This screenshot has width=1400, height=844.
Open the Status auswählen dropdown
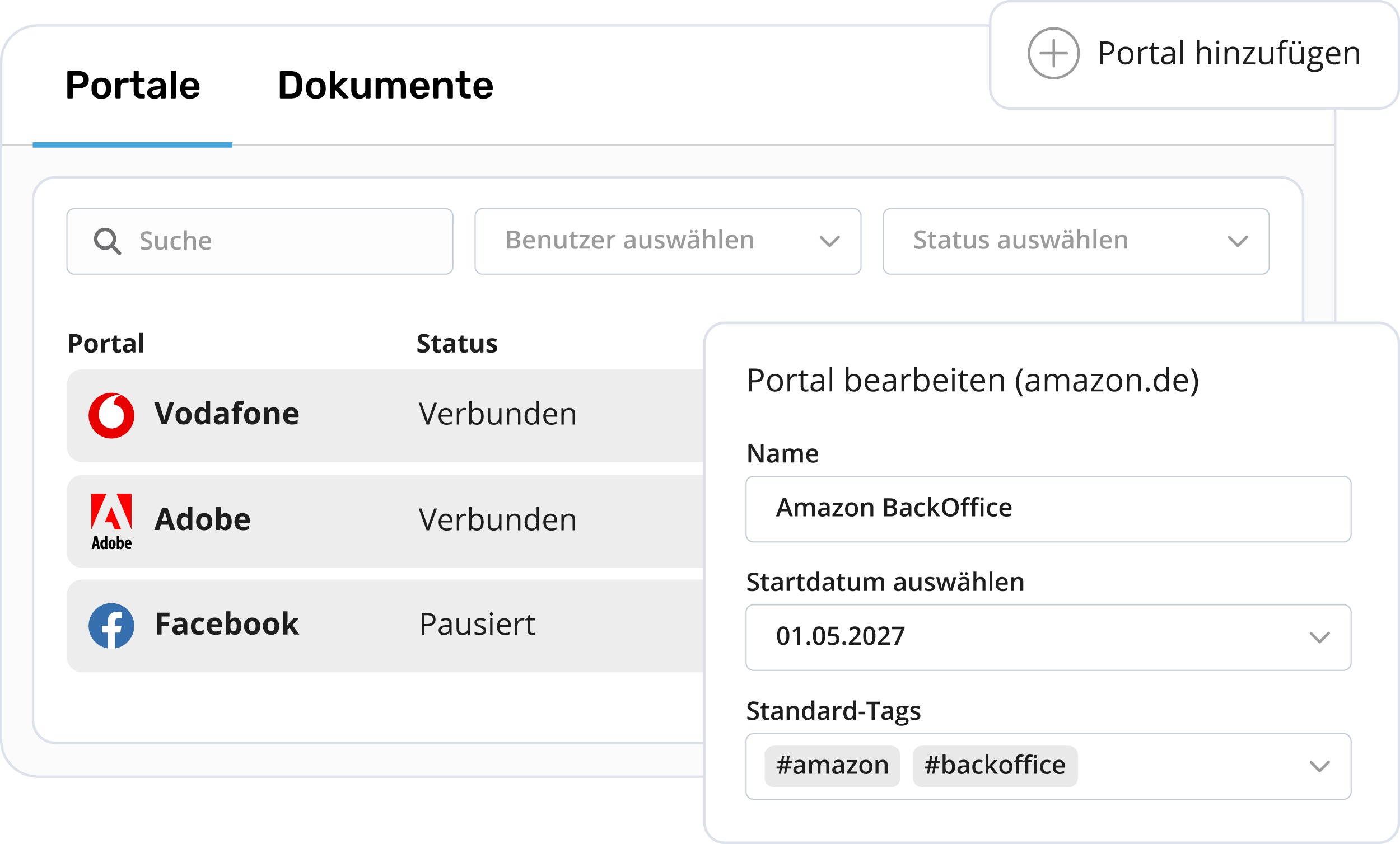point(1076,241)
